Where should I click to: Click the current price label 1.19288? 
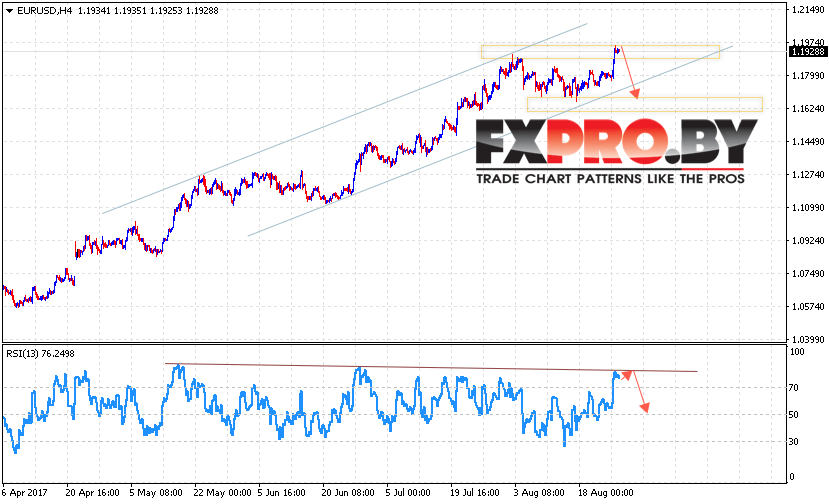click(x=806, y=51)
